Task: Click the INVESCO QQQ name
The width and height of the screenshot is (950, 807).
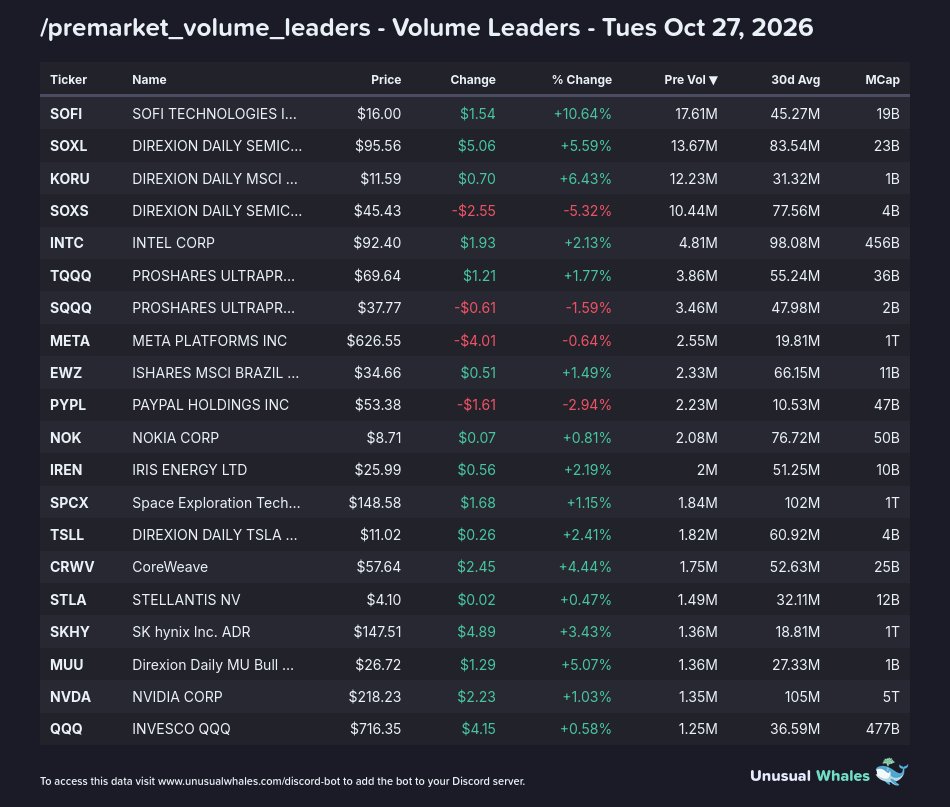Action: [x=181, y=729]
